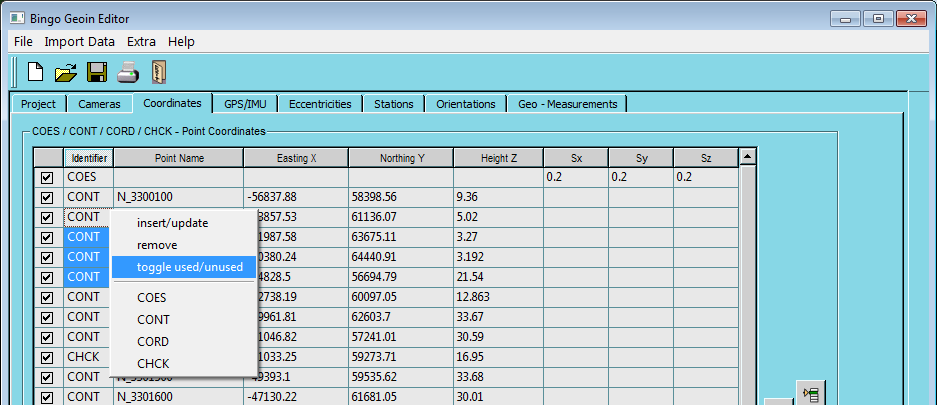Open the Extra menu
Screen dimensions: 937x405
[x=142, y=42]
